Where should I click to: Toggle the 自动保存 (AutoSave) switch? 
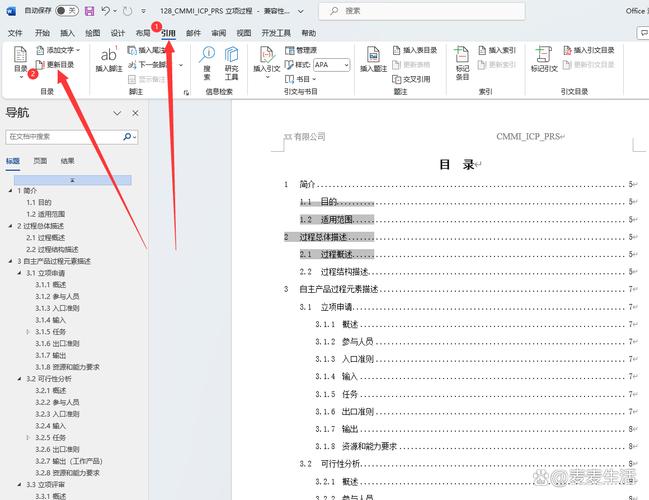(x=66, y=11)
